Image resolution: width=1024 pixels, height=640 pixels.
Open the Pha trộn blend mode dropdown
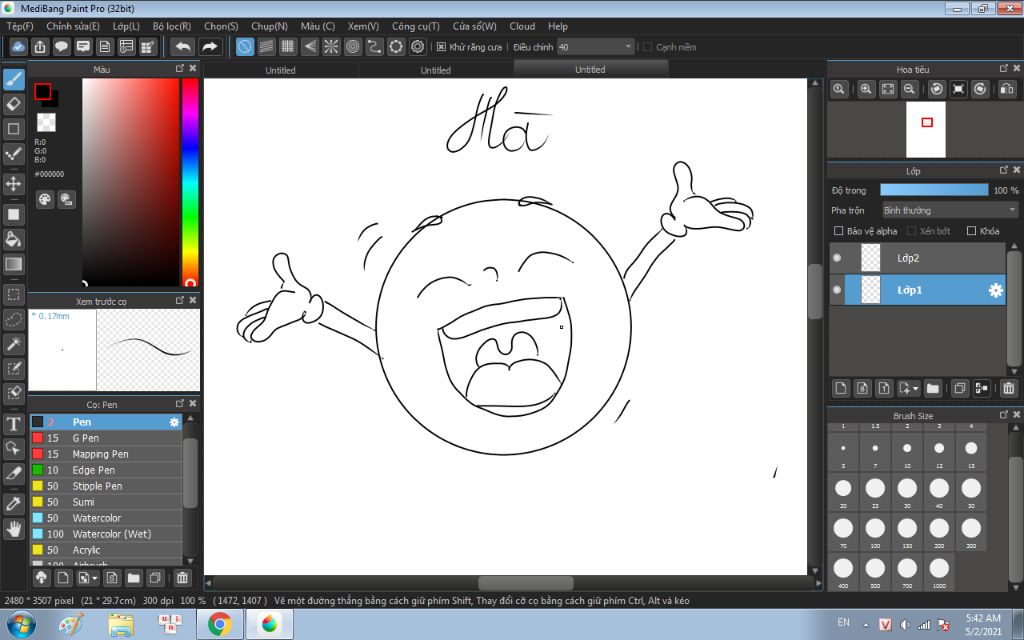pyautogui.click(x=950, y=210)
